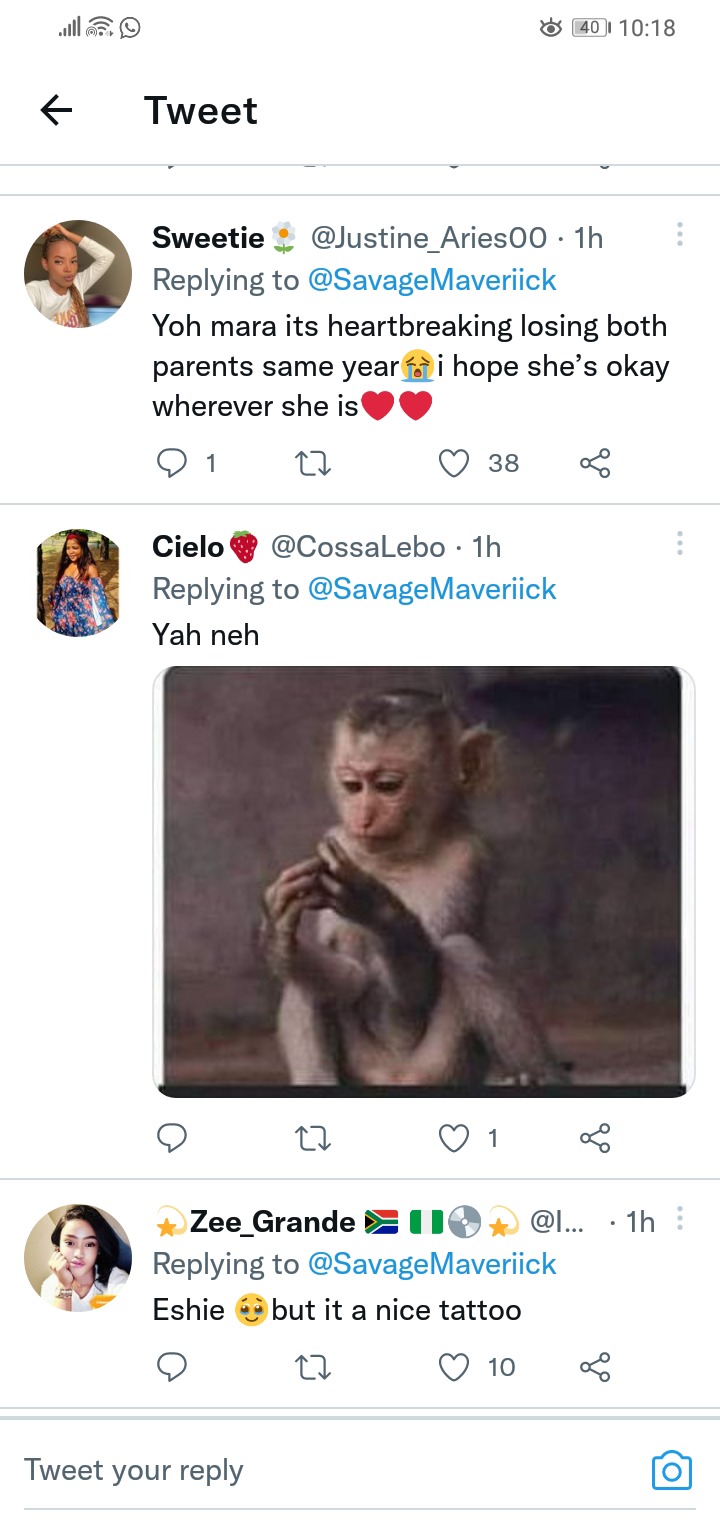Open more options for Cielo's tweet
This screenshot has width=720, height=1520.
point(680,543)
